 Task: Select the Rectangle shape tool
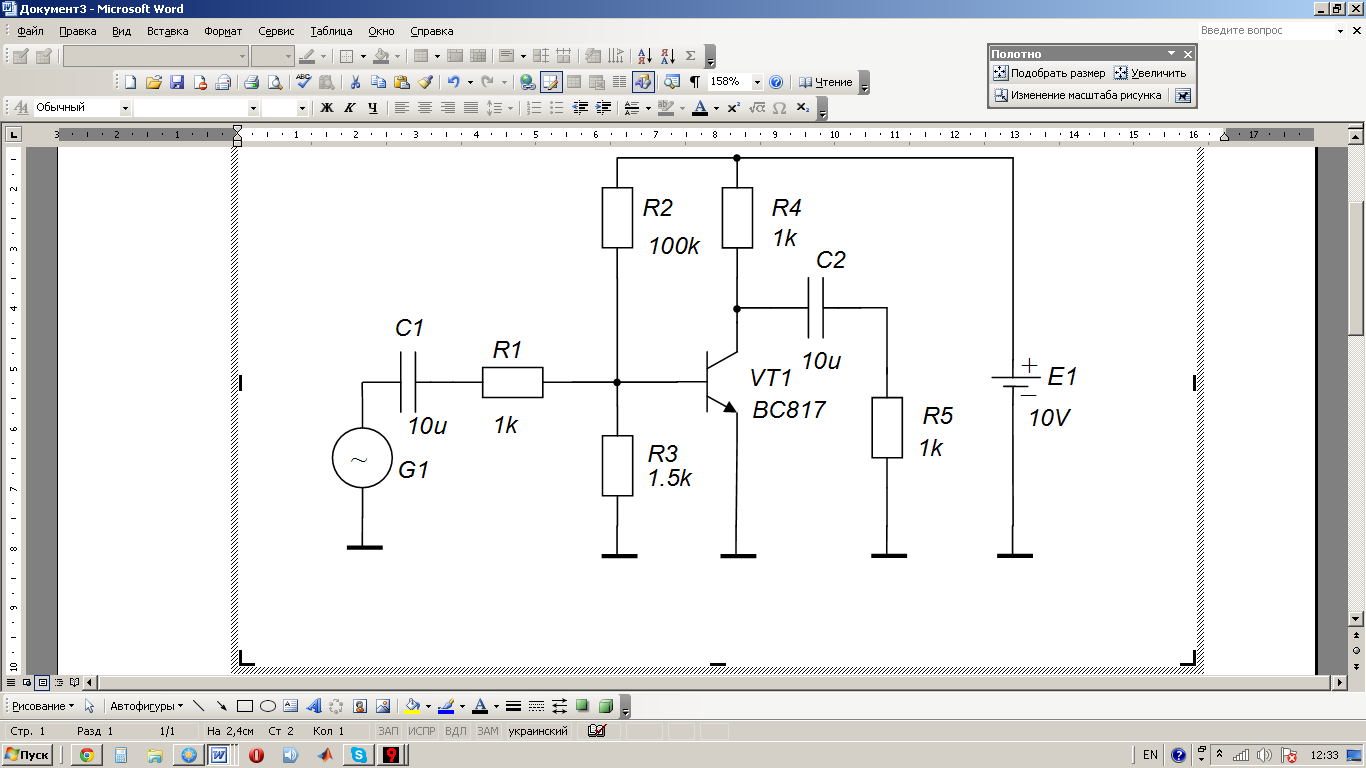tap(244, 706)
